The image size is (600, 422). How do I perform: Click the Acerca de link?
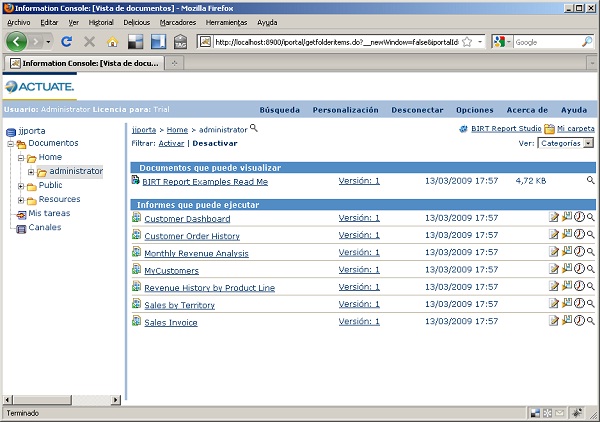pos(527,110)
